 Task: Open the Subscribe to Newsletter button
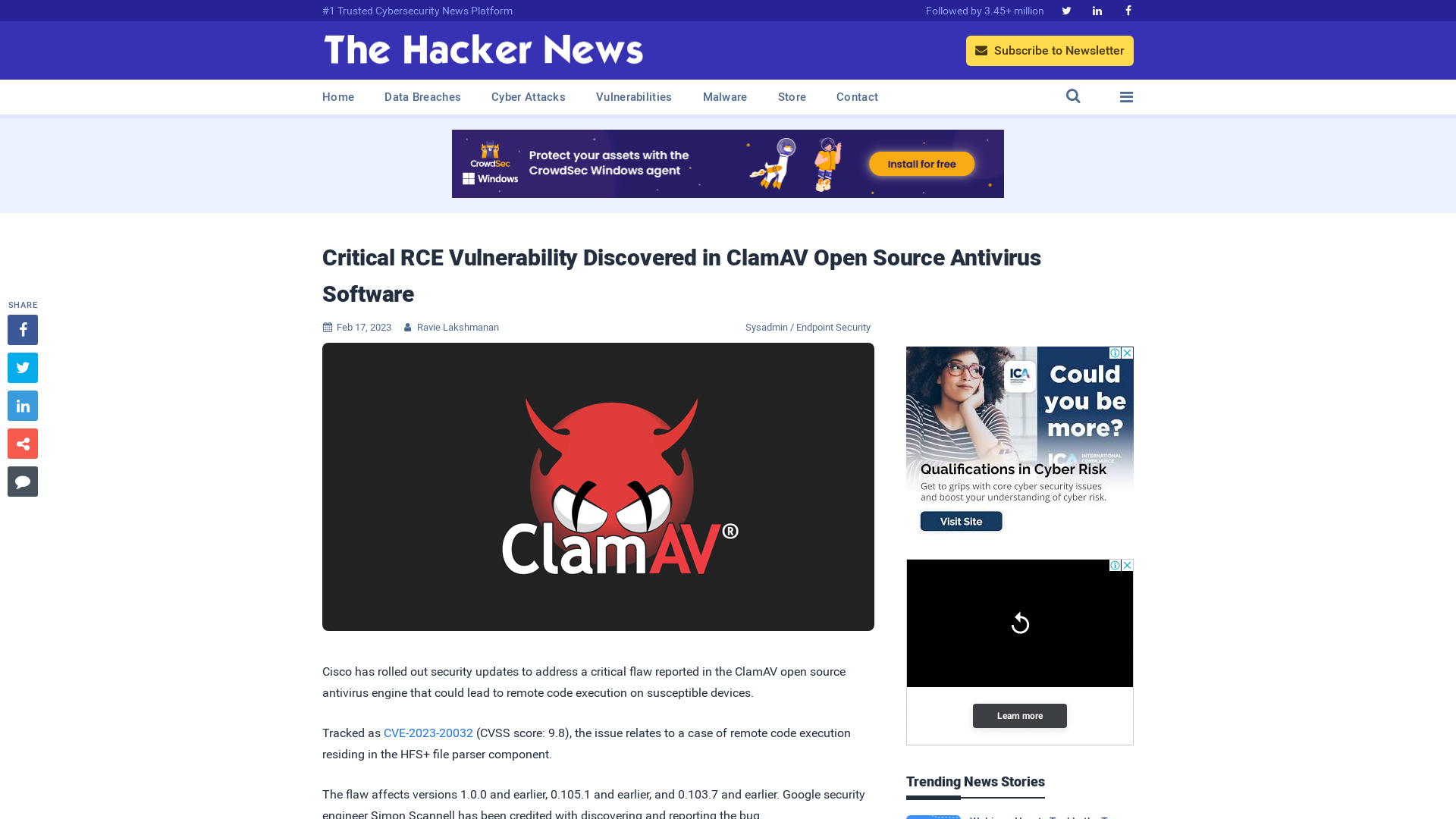pyautogui.click(x=1050, y=50)
